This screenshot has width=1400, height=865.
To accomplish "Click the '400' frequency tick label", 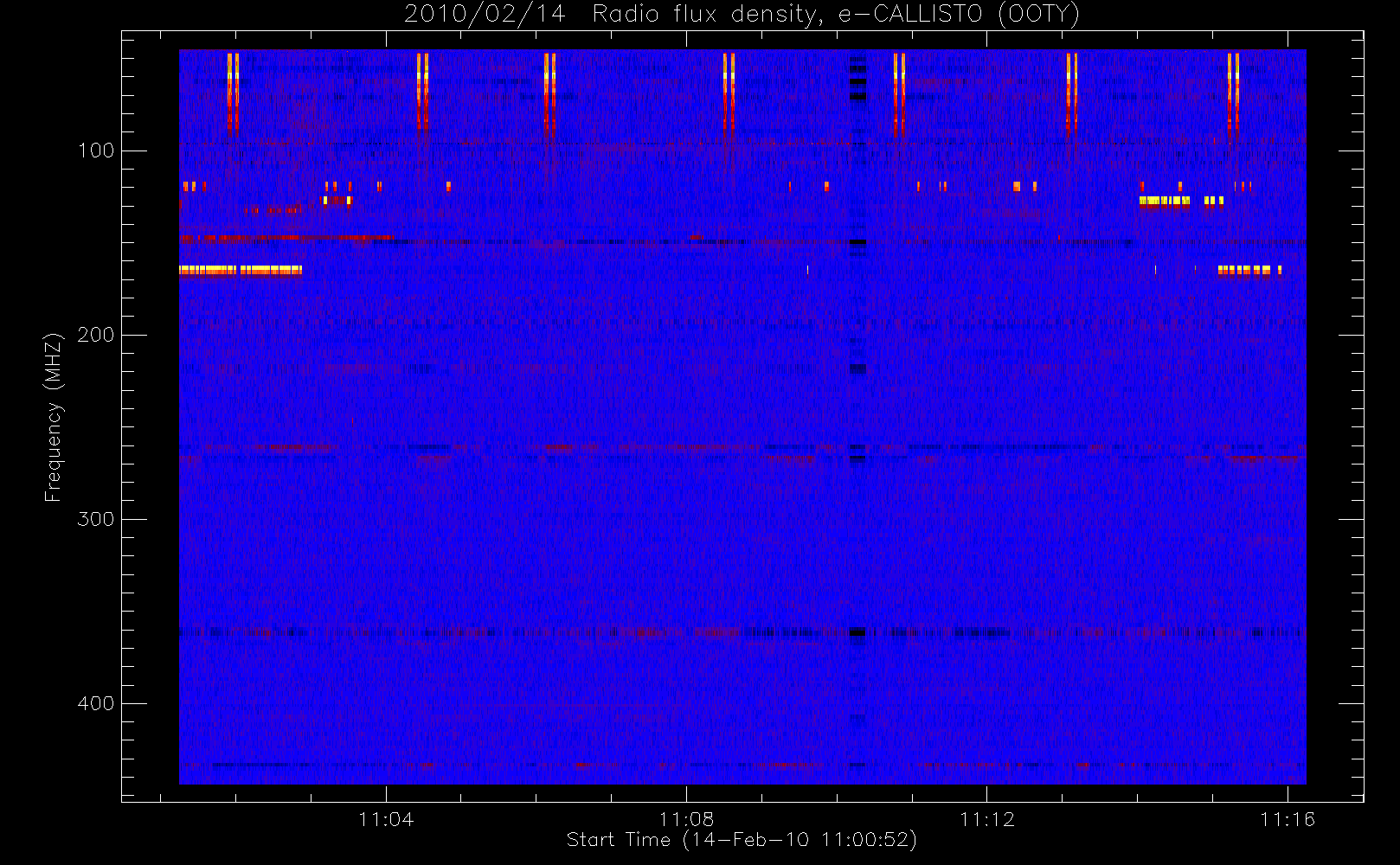I will point(96,703).
